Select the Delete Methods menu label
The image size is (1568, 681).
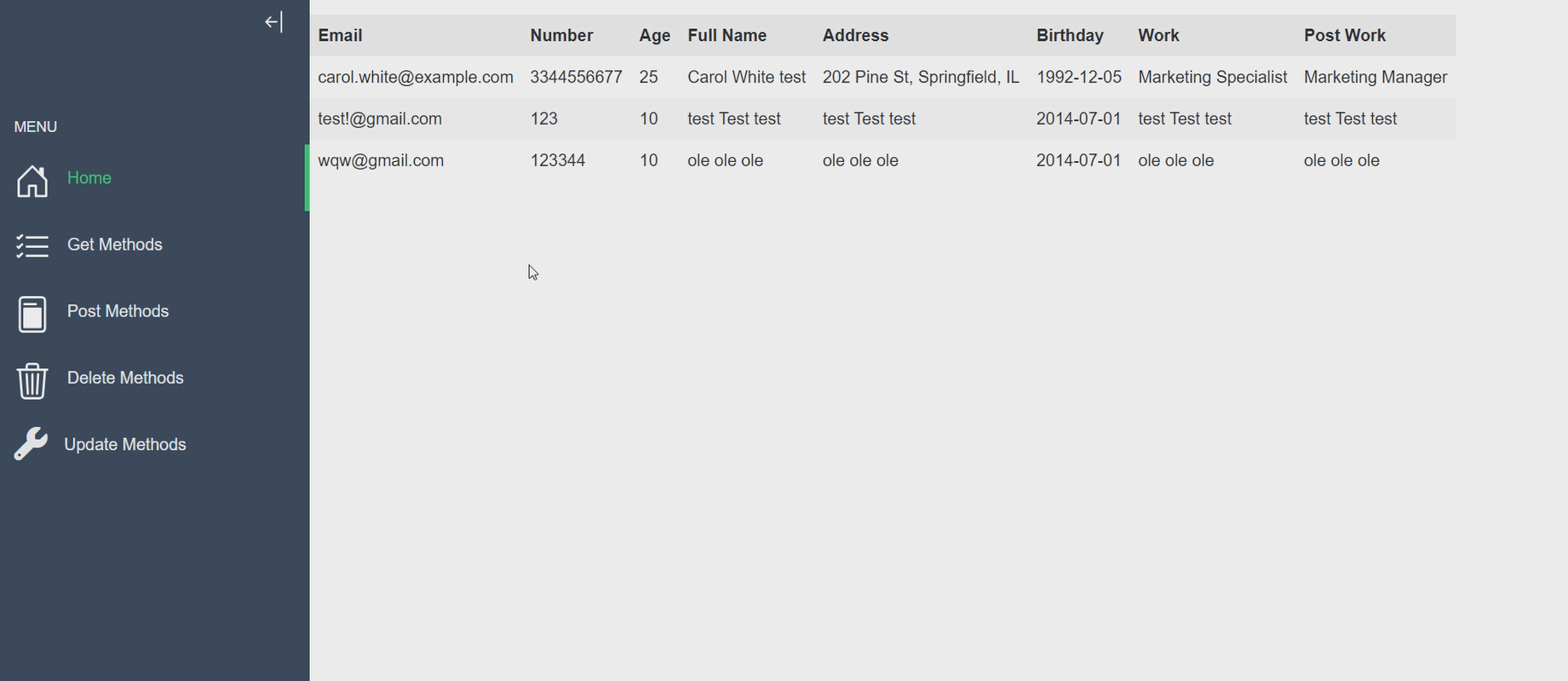[125, 378]
